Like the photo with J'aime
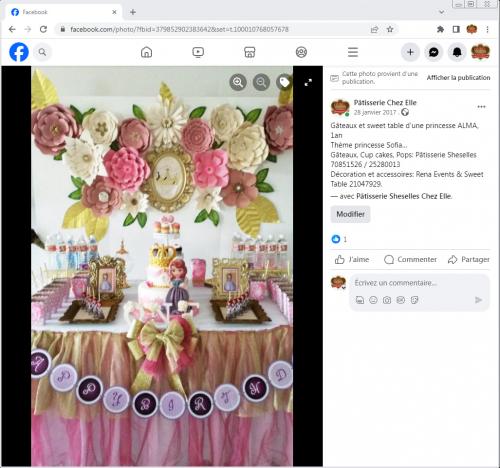Screen dimensions: 500x468 pyautogui.click(x=352, y=259)
